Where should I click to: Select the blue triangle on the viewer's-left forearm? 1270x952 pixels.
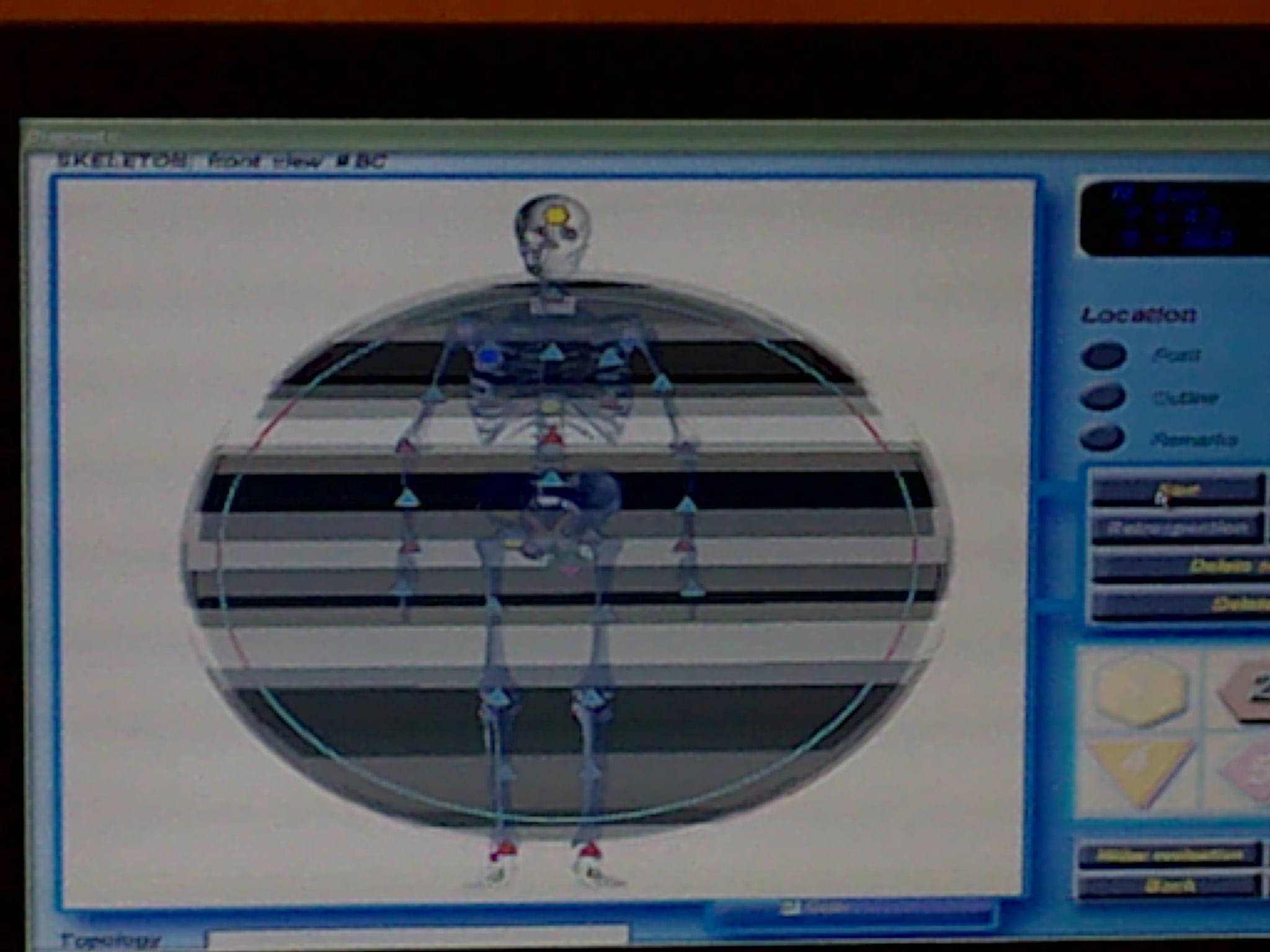pos(407,497)
